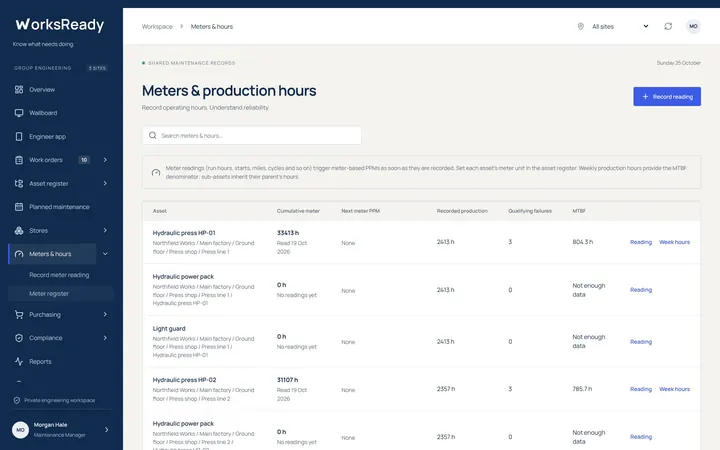Expand the Stores submenu chevron

(x=105, y=231)
